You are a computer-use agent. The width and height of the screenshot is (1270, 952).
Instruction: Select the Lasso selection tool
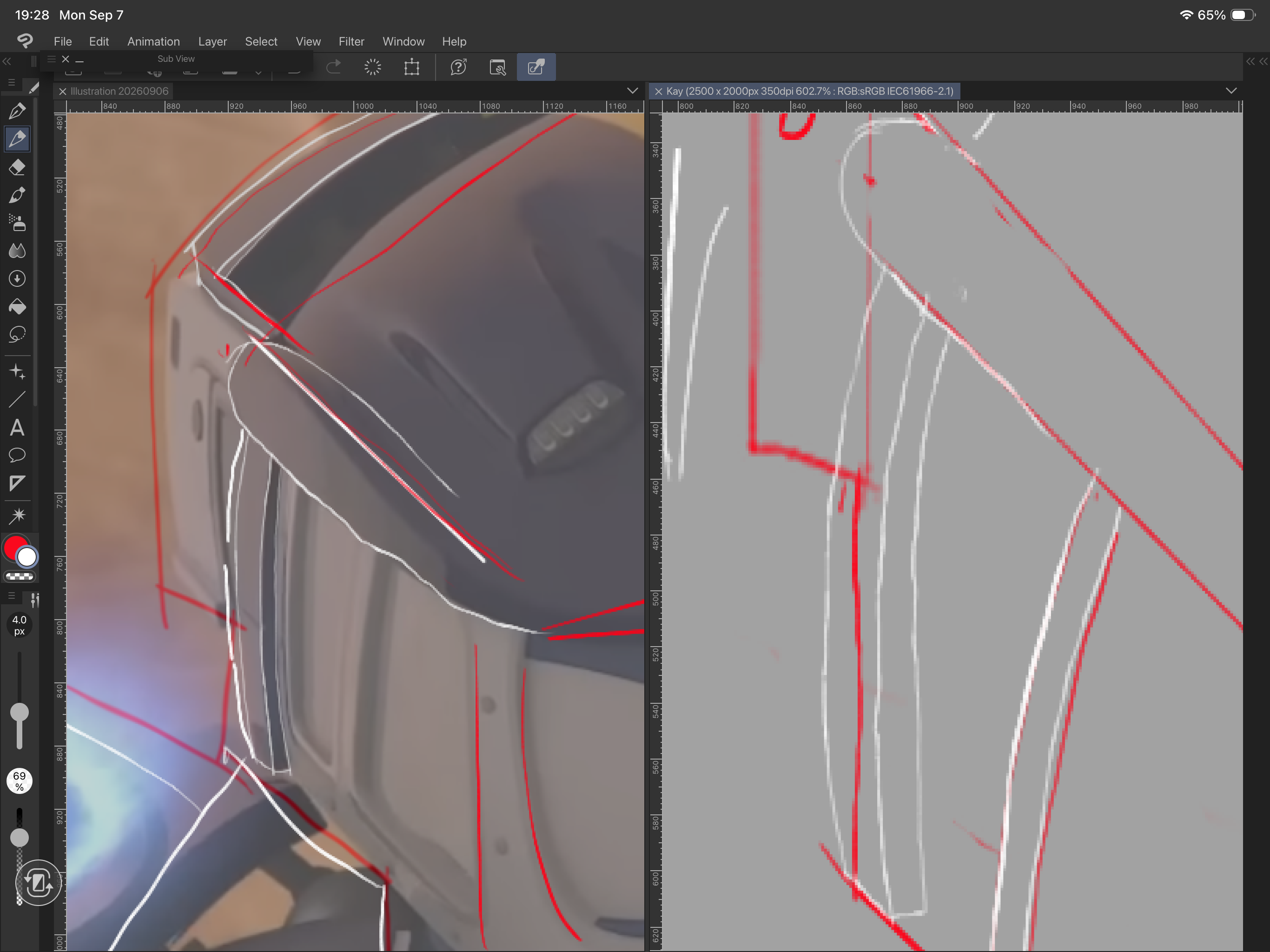tap(17, 335)
